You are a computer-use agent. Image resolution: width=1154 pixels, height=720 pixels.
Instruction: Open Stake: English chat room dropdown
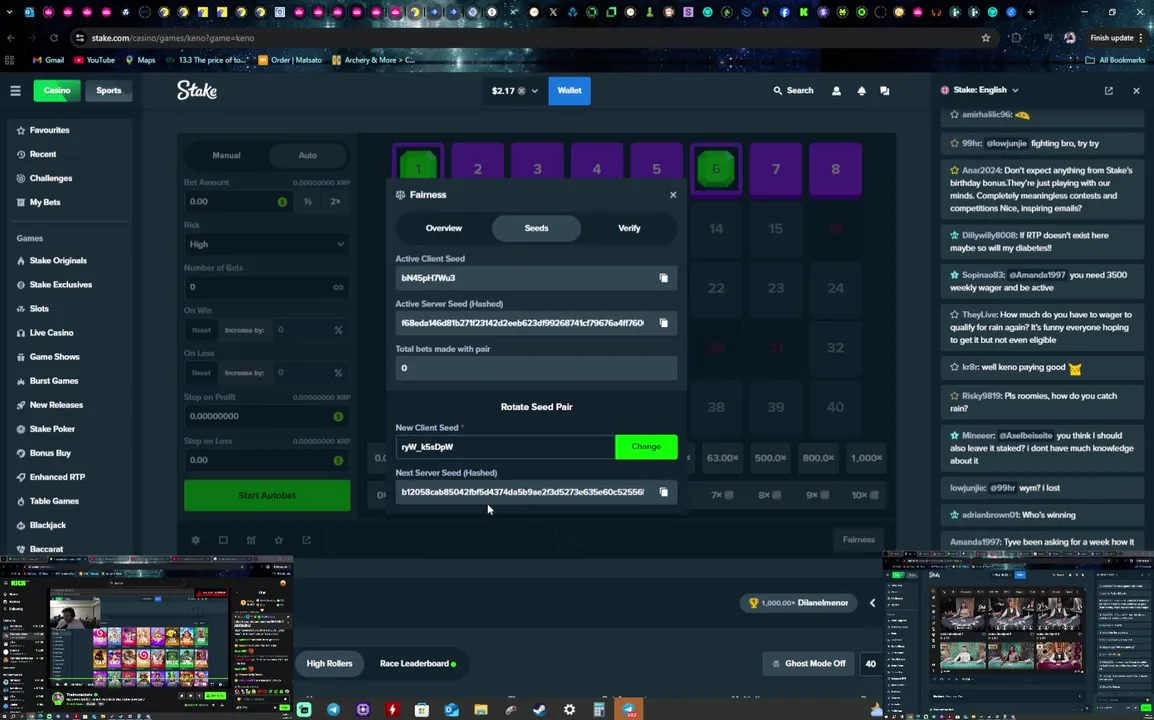tap(981, 90)
